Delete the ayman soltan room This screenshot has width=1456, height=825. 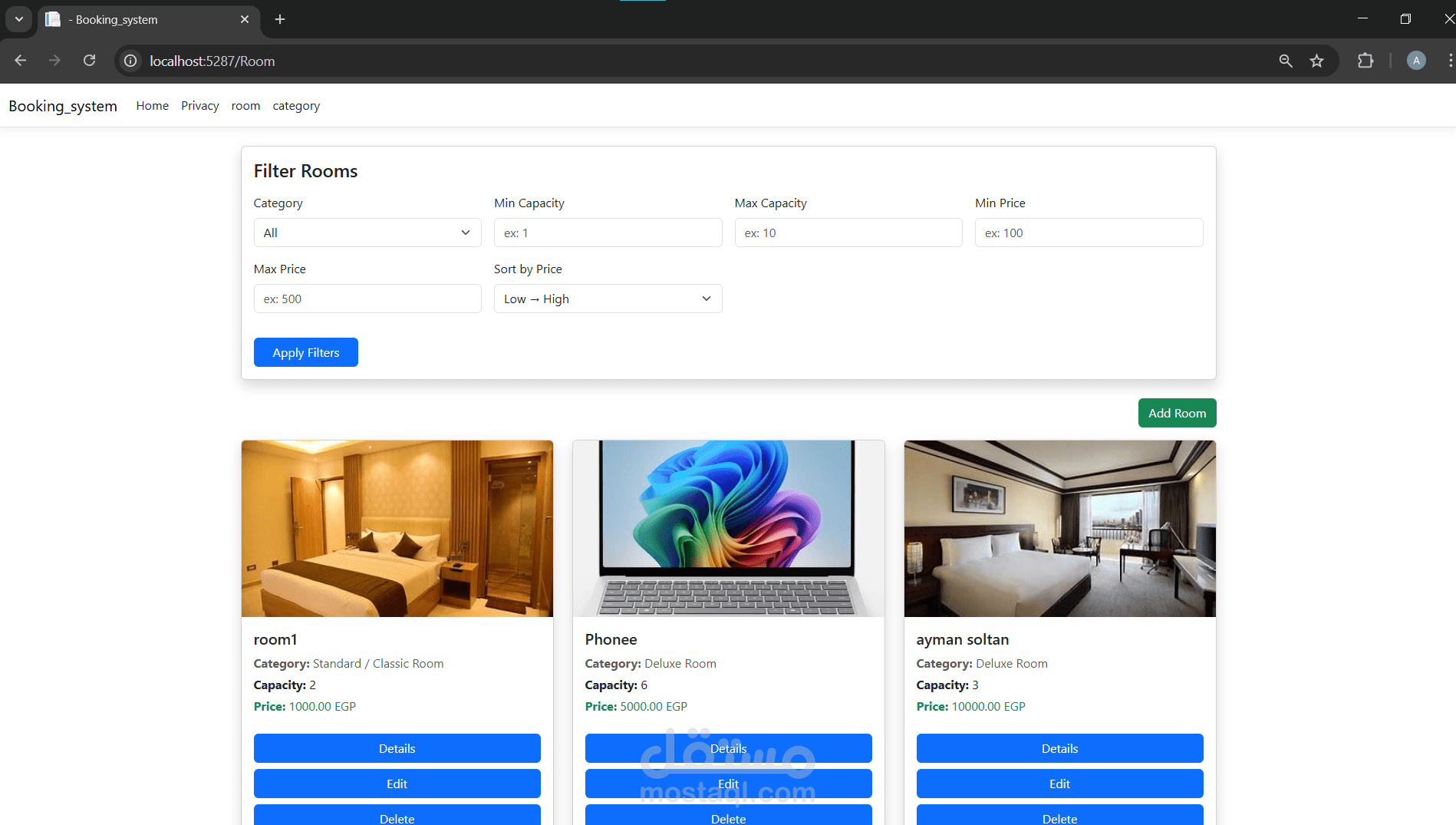[1059, 817]
